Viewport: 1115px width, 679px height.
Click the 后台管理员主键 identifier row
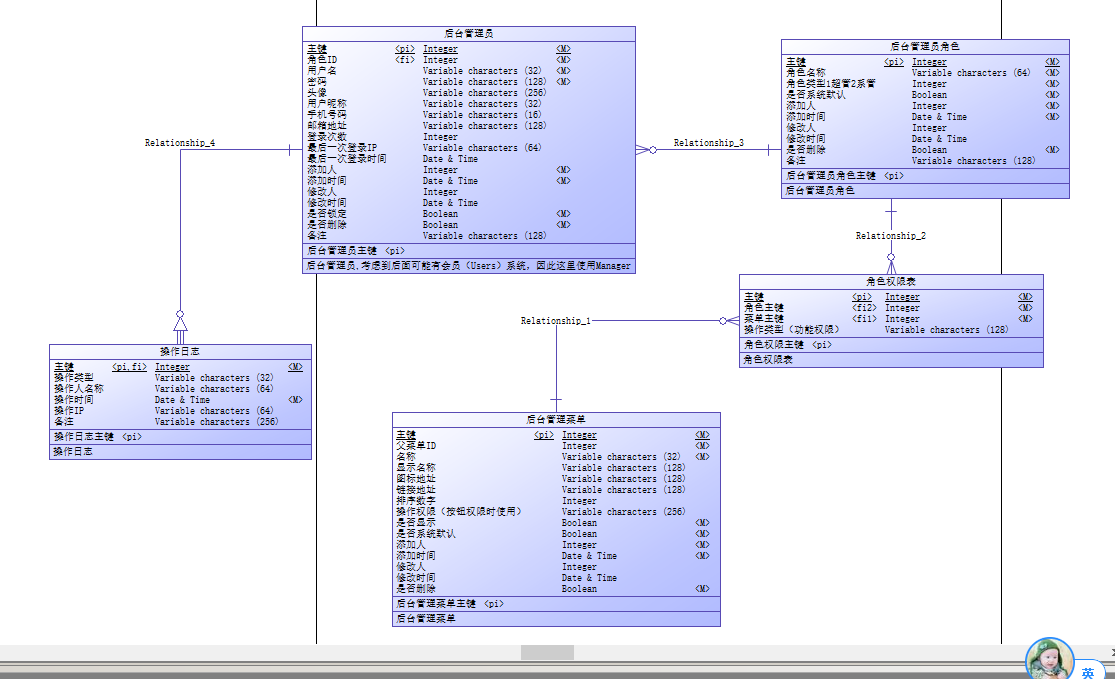tap(469, 251)
